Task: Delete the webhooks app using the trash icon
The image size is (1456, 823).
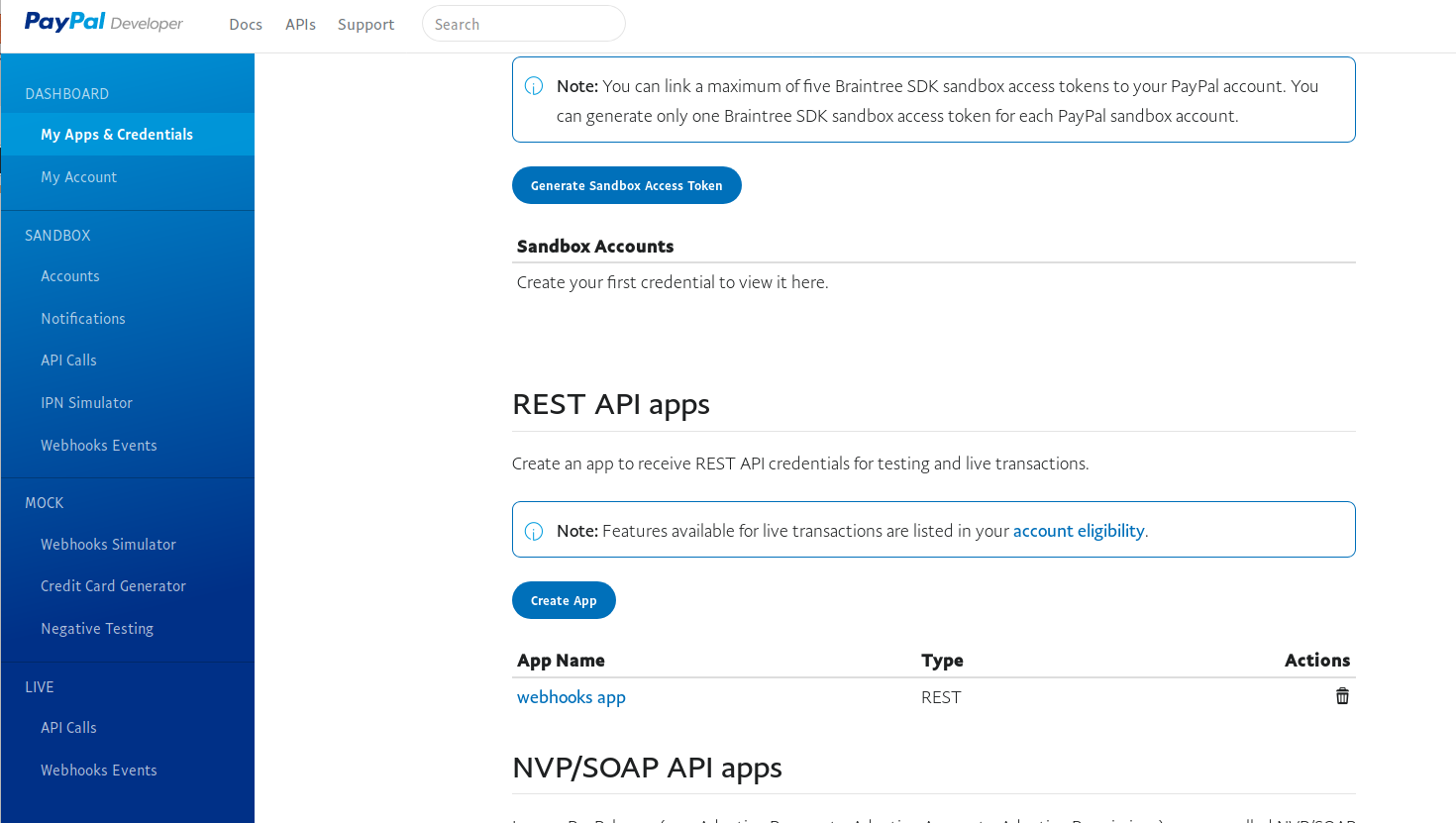Action: tap(1342, 696)
